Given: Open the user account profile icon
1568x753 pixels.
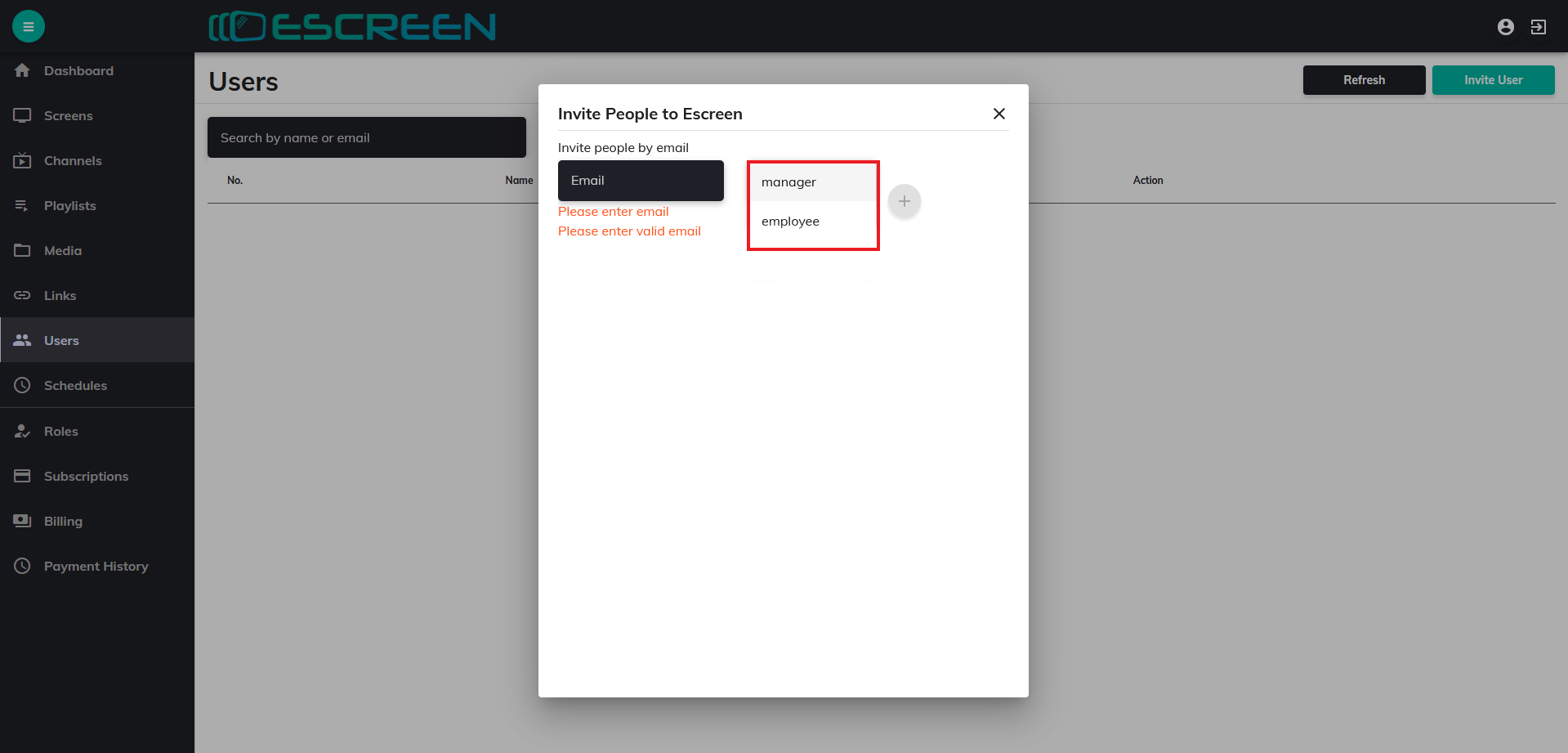Looking at the screenshot, I should click(1505, 27).
